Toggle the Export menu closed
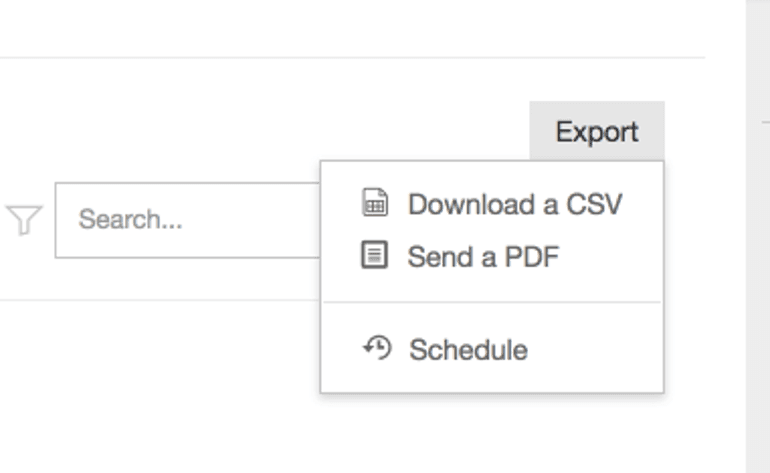 596,131
